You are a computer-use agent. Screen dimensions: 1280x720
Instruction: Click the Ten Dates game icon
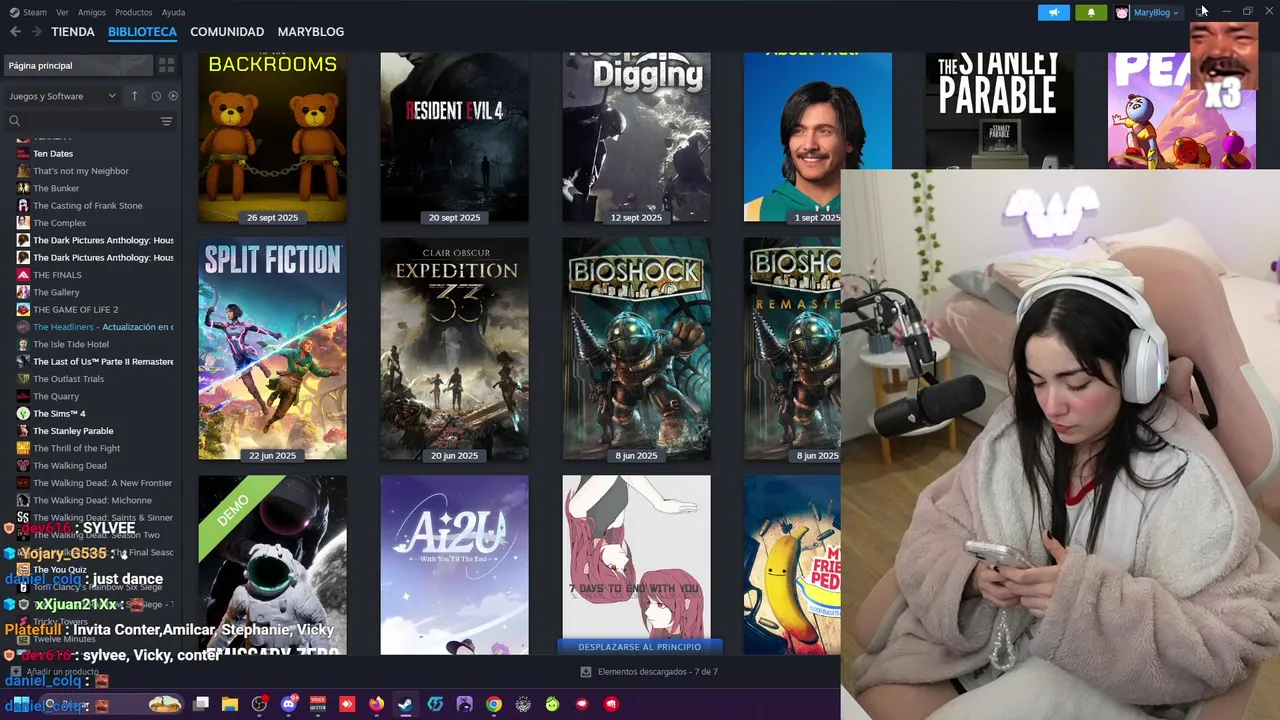pyautogui.click(x=23, y=153)
